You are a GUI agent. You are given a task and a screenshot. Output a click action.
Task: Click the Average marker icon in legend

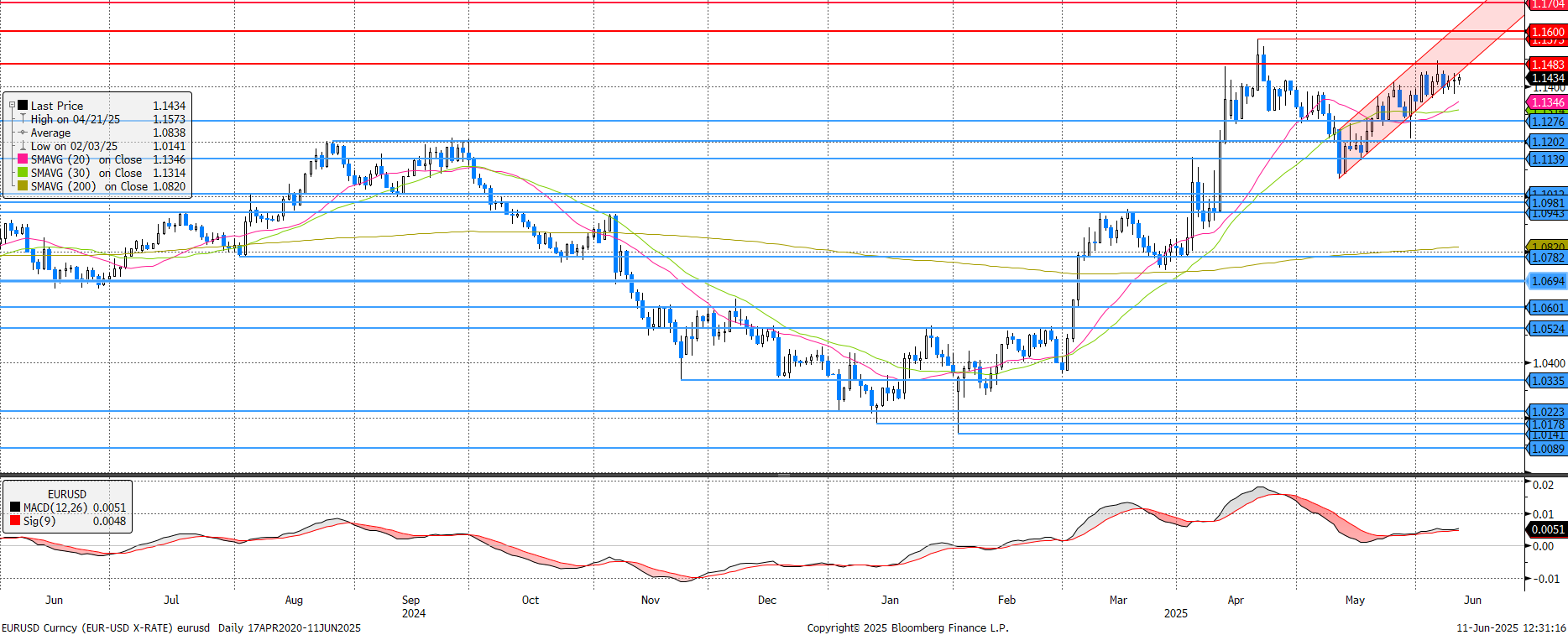tap(23, 133)
